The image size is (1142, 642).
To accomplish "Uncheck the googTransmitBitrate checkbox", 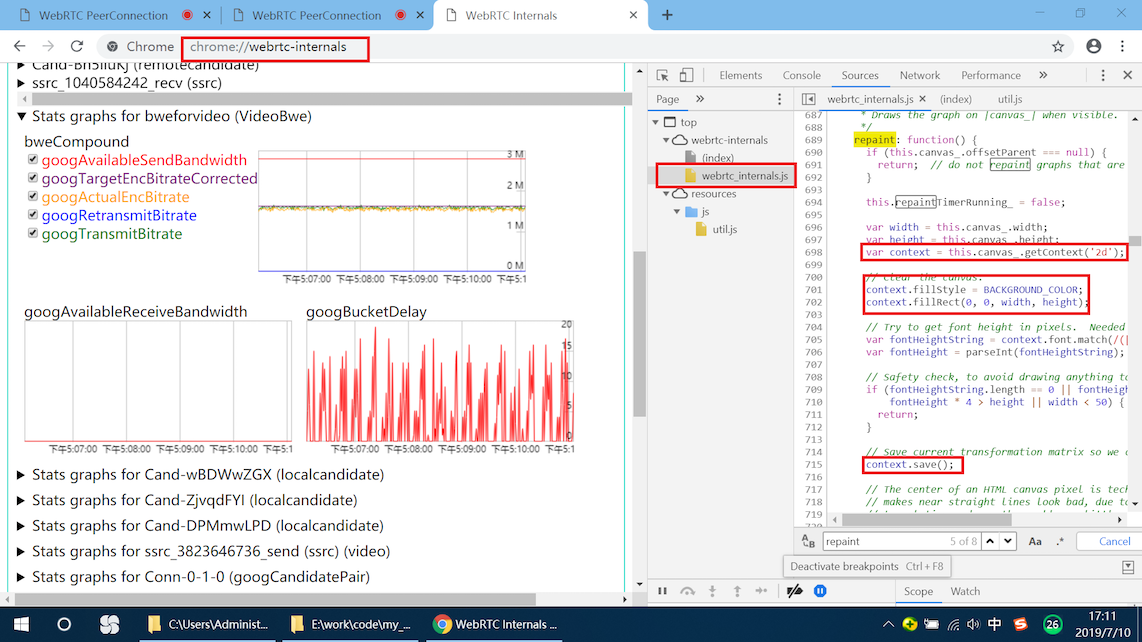I will click(33, 234).
